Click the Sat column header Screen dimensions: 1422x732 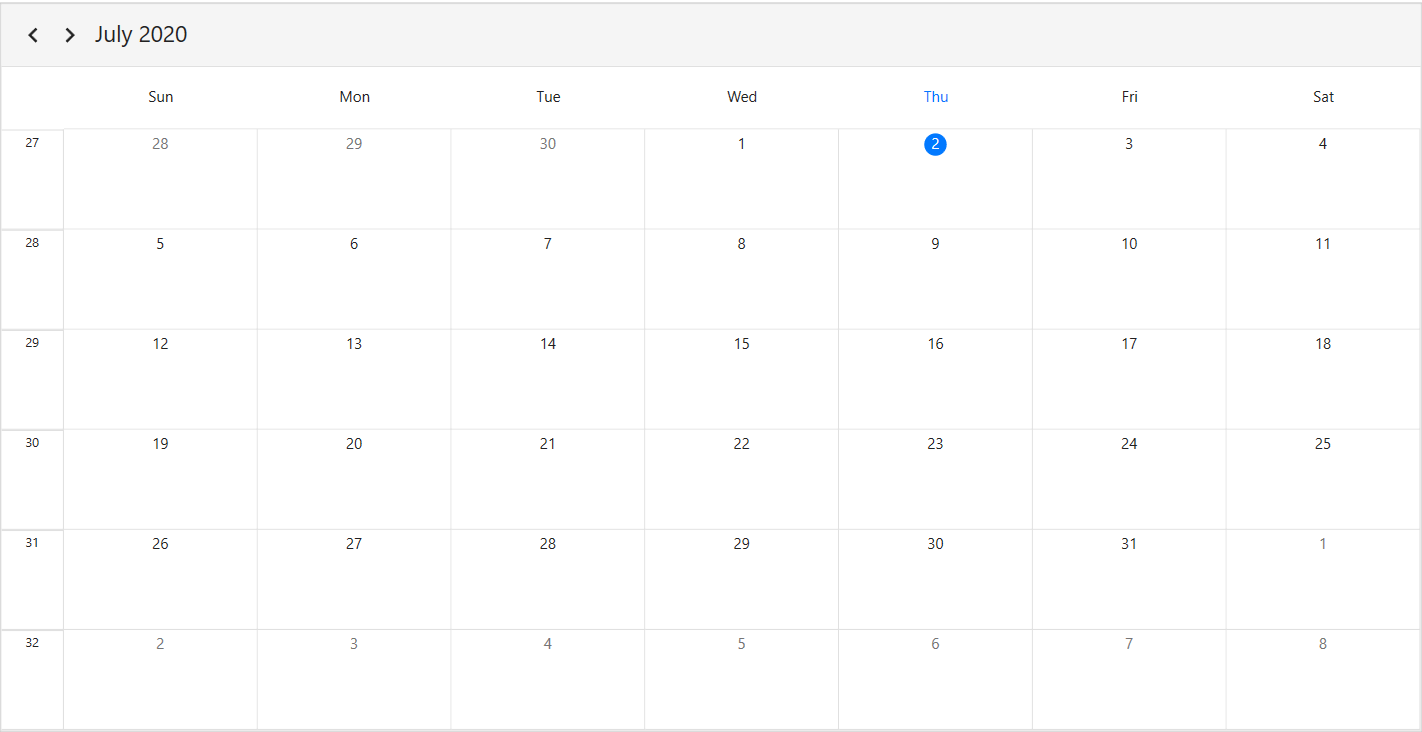[1323, 97]
